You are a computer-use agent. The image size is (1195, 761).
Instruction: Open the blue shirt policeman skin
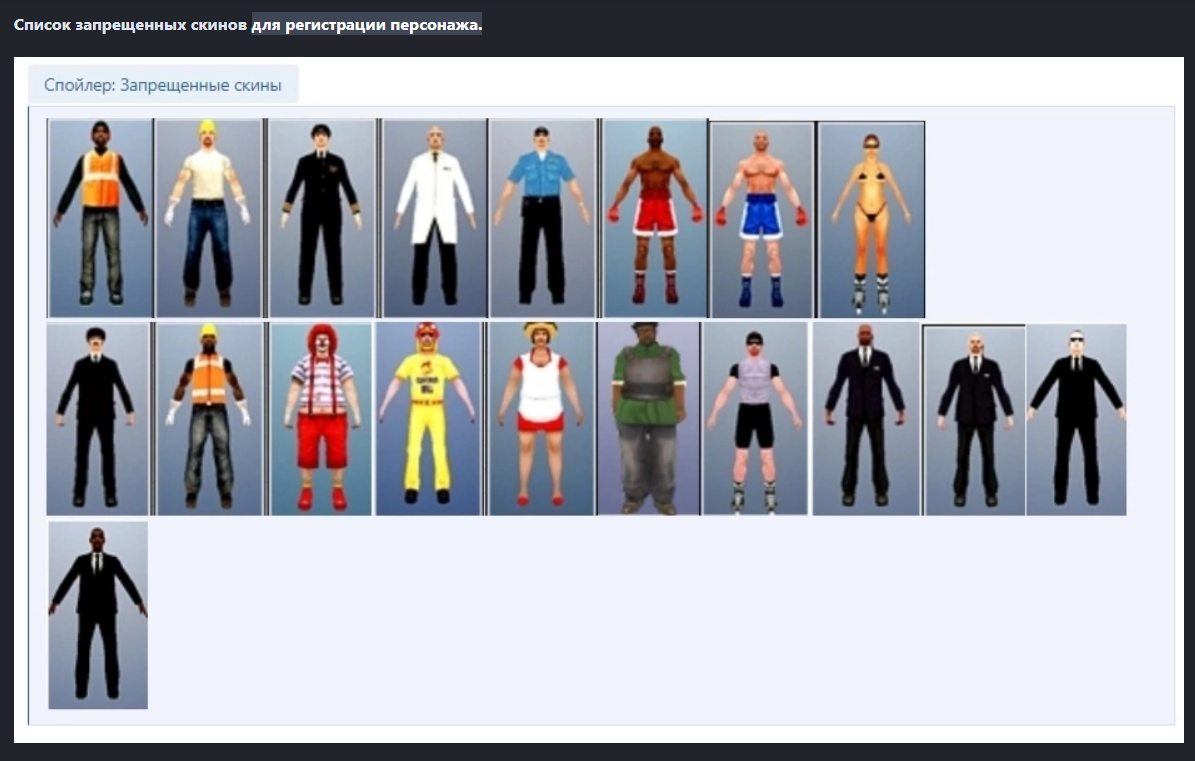pyautogui.click(x=542, y=218)
